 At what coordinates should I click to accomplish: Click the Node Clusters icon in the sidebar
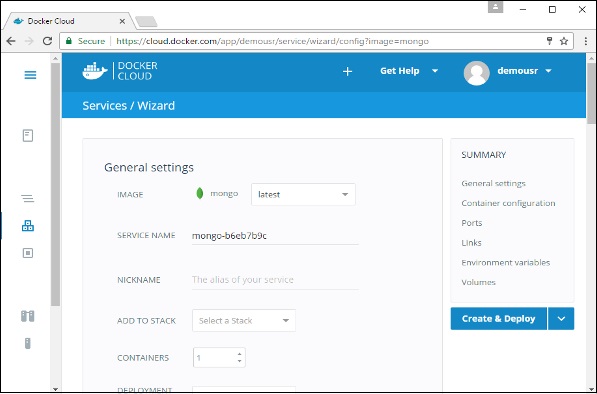pos(27,316)
